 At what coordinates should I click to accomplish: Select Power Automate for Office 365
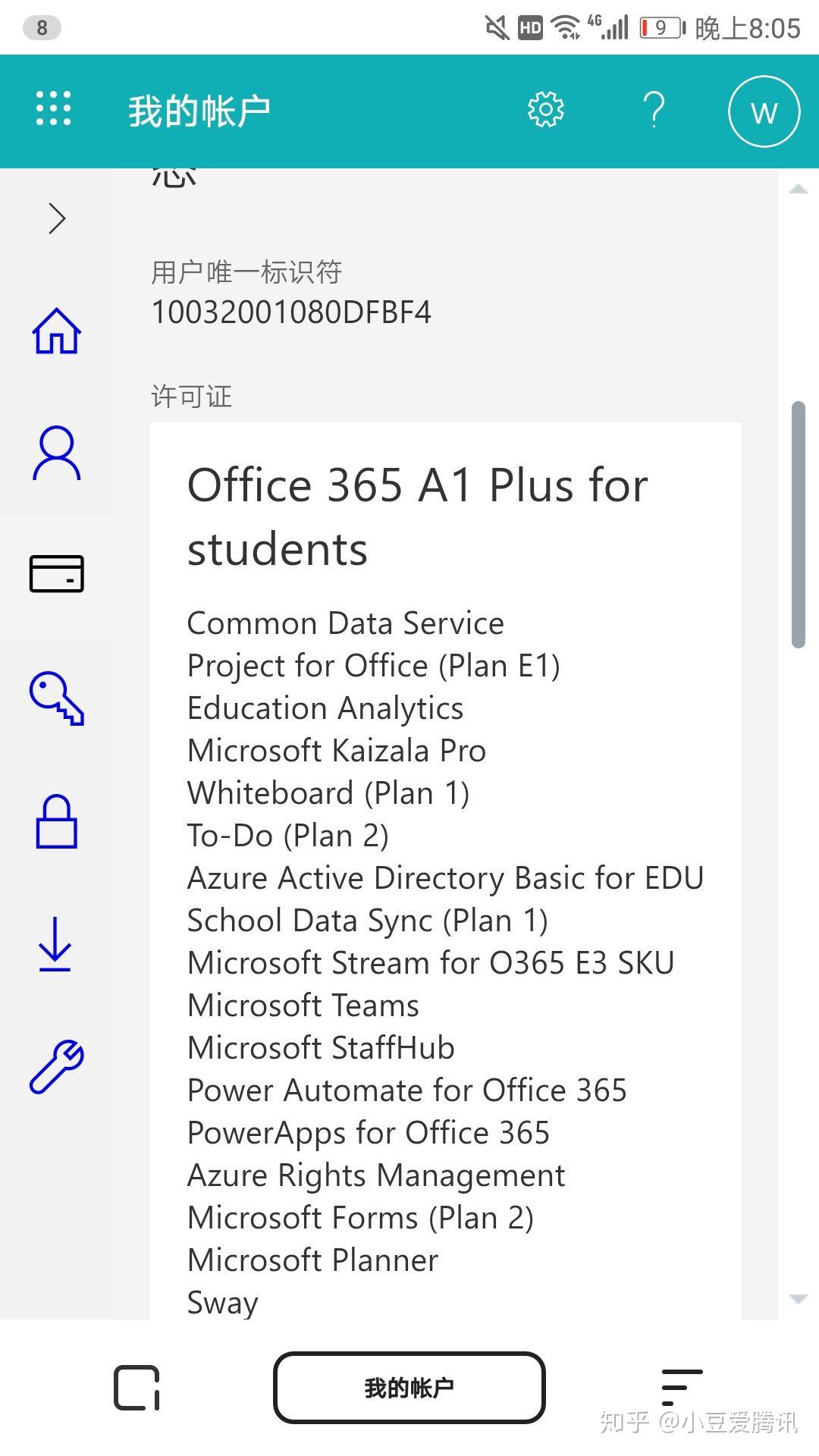point(407,1090)
